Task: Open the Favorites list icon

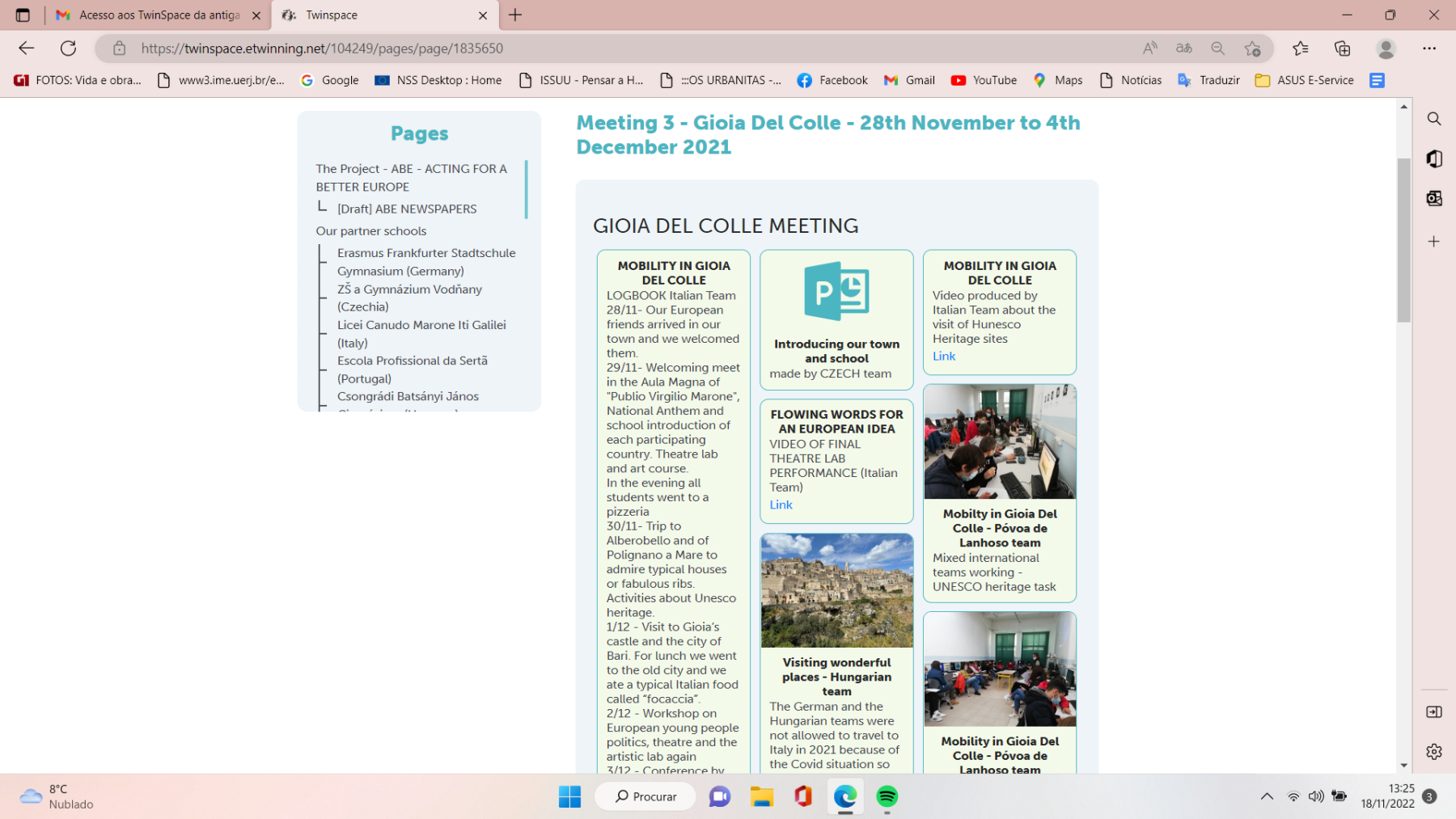Action: (x=1301, y=49)
